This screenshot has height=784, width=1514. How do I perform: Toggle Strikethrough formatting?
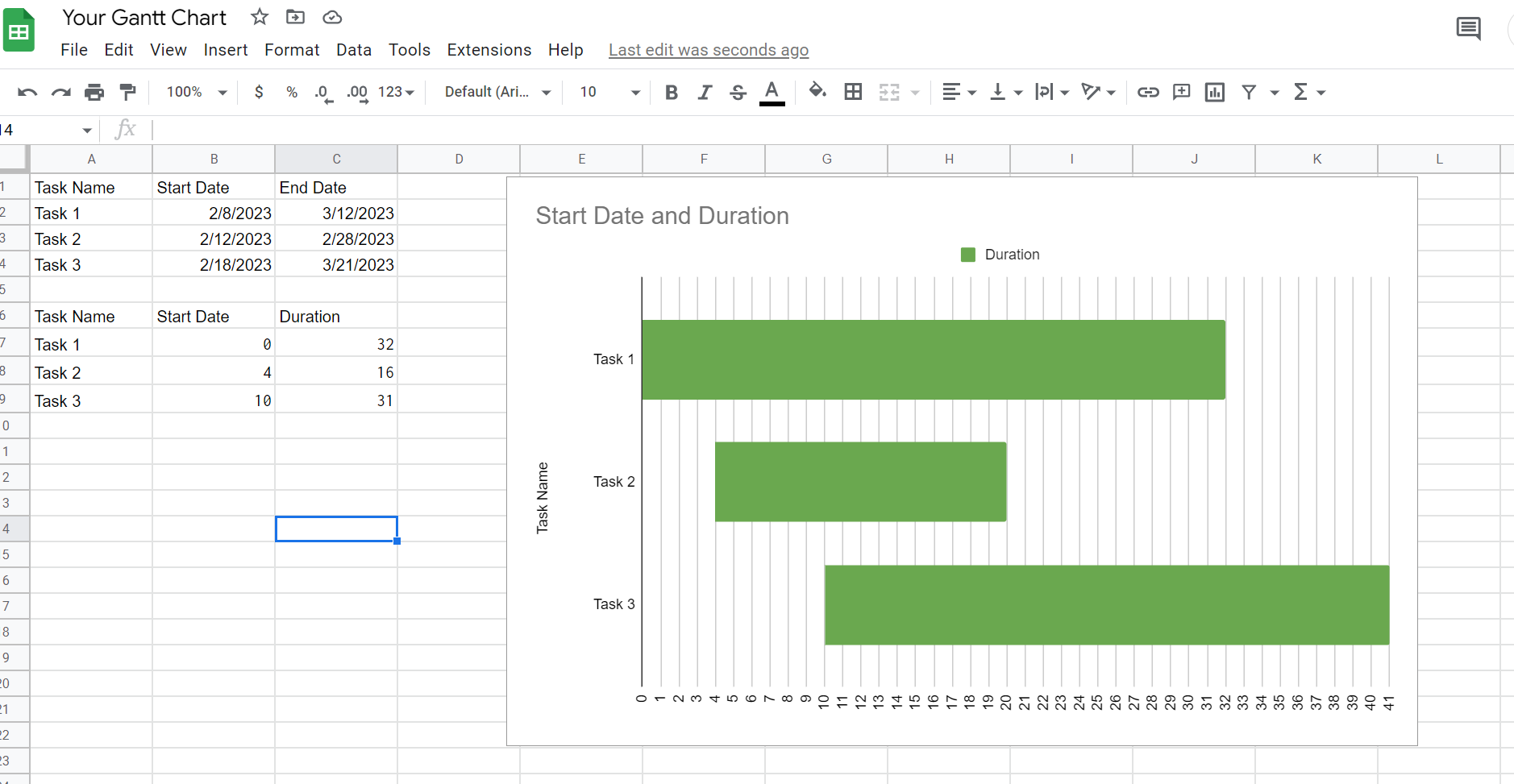(738, 92)
